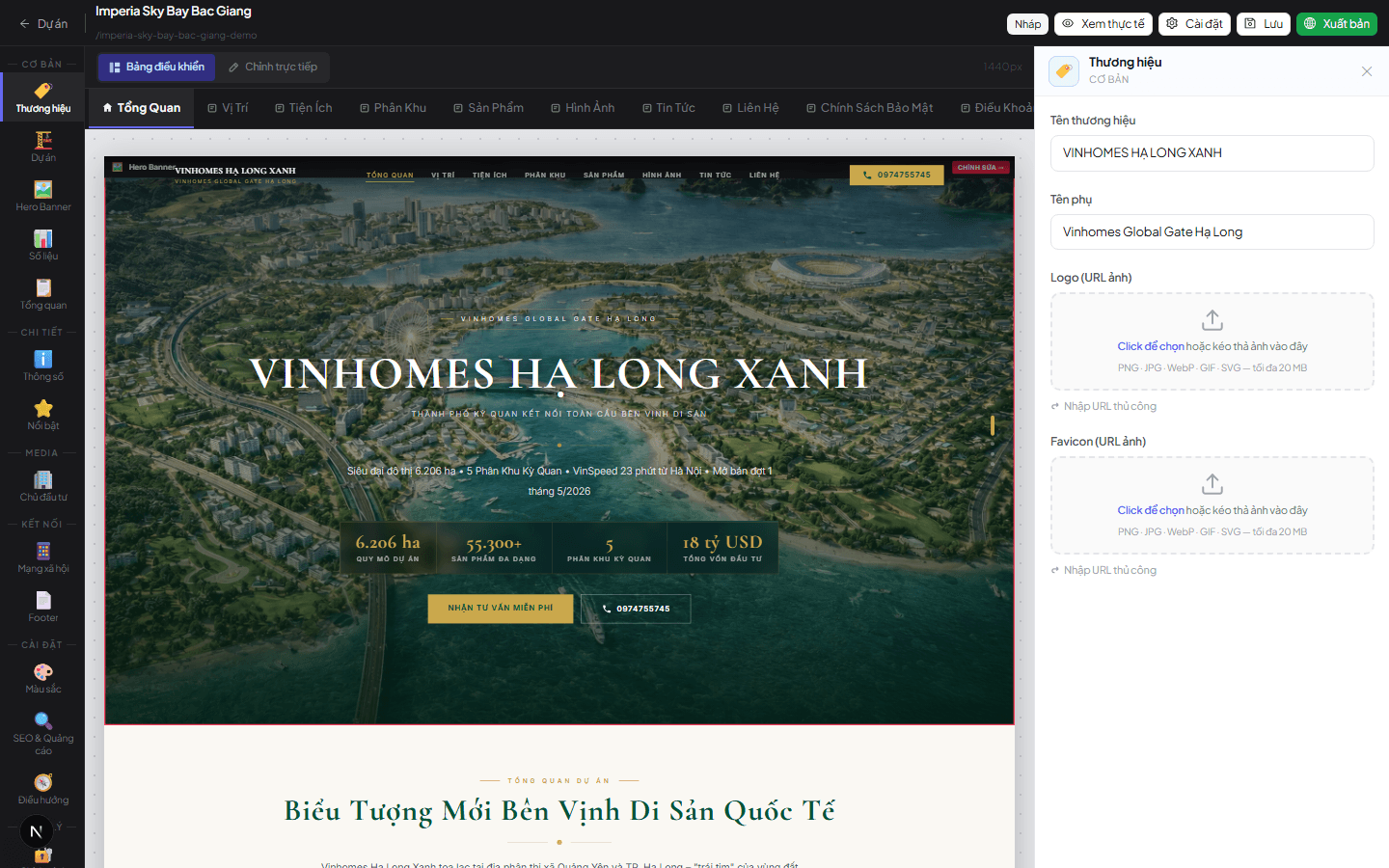Close the Thương hiệu panel

[1367, 71]
